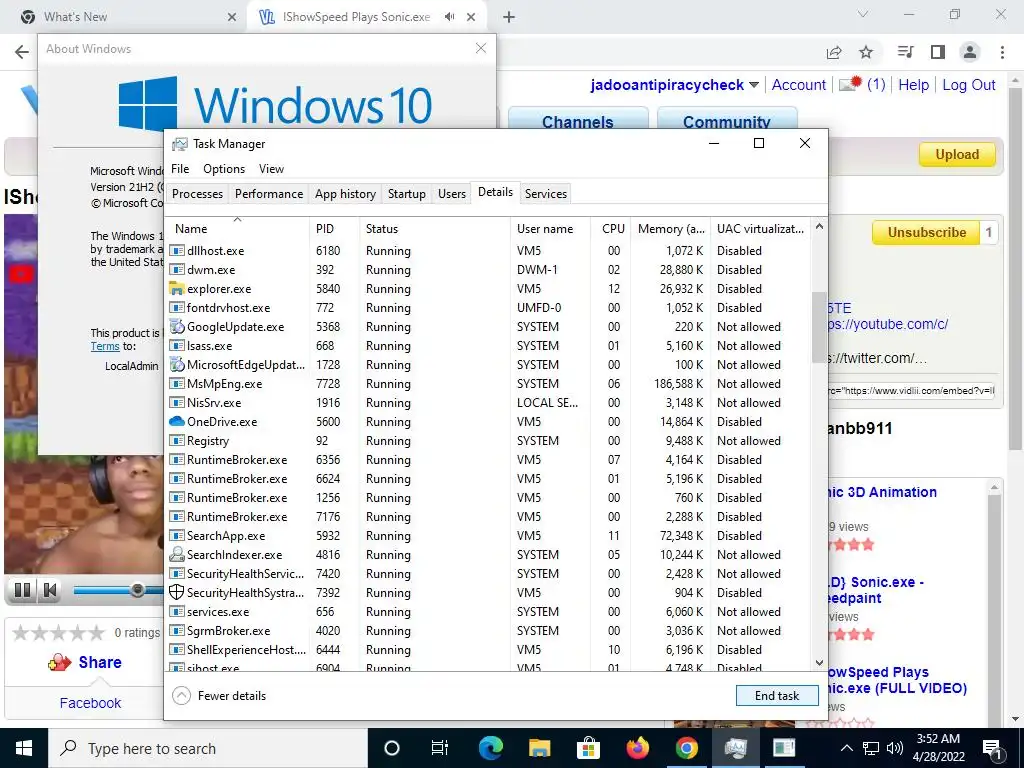Screen dimensions: 1024x768
Task: Show hidden system tray icons
Action: (x=846, y=748)
